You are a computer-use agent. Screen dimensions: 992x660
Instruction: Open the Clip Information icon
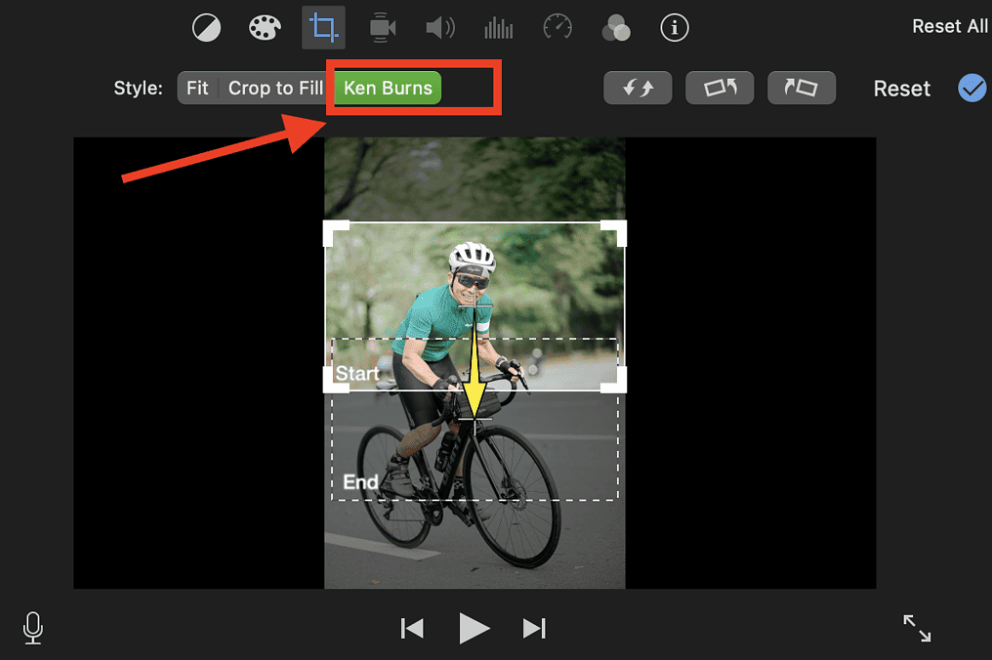675,28
